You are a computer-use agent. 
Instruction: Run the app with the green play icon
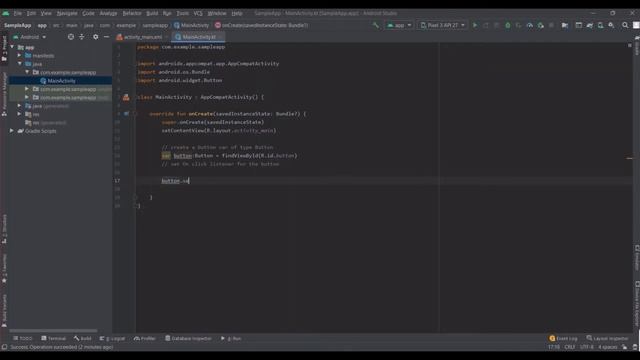pos(475,25)
